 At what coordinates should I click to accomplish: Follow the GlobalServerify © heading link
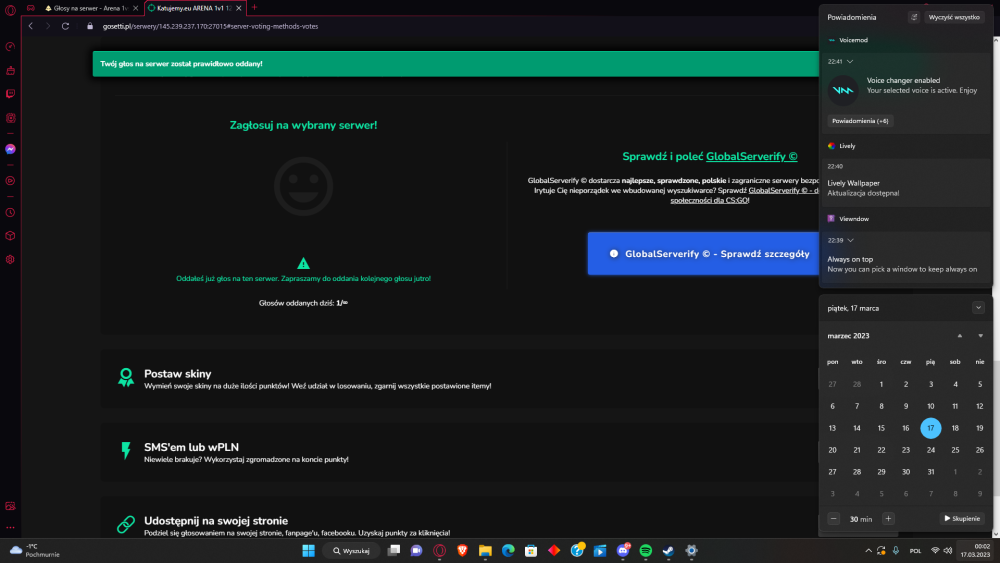click(751, 157)
